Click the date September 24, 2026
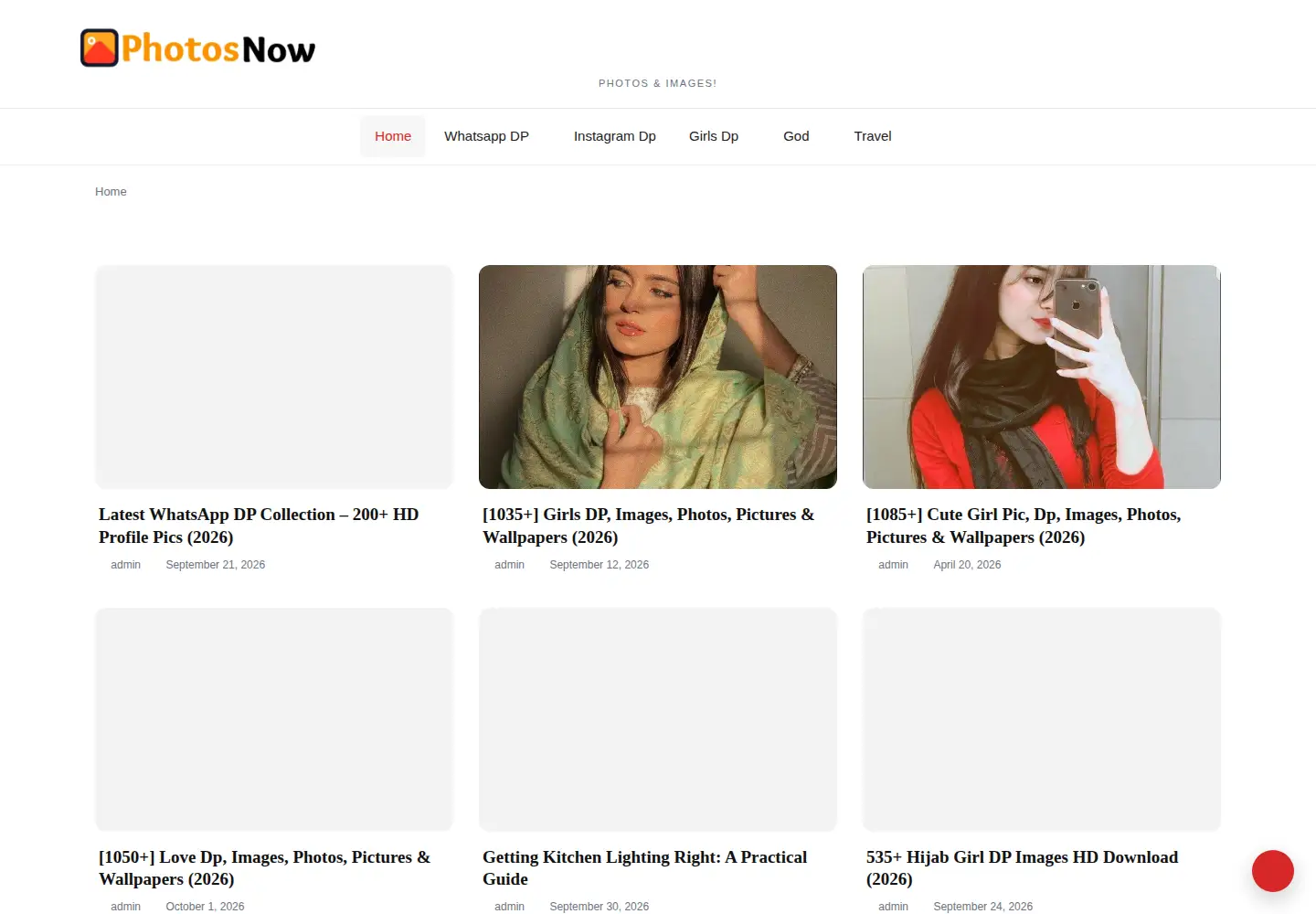This screenshot has height=914, width=1316. coord(983,907)
